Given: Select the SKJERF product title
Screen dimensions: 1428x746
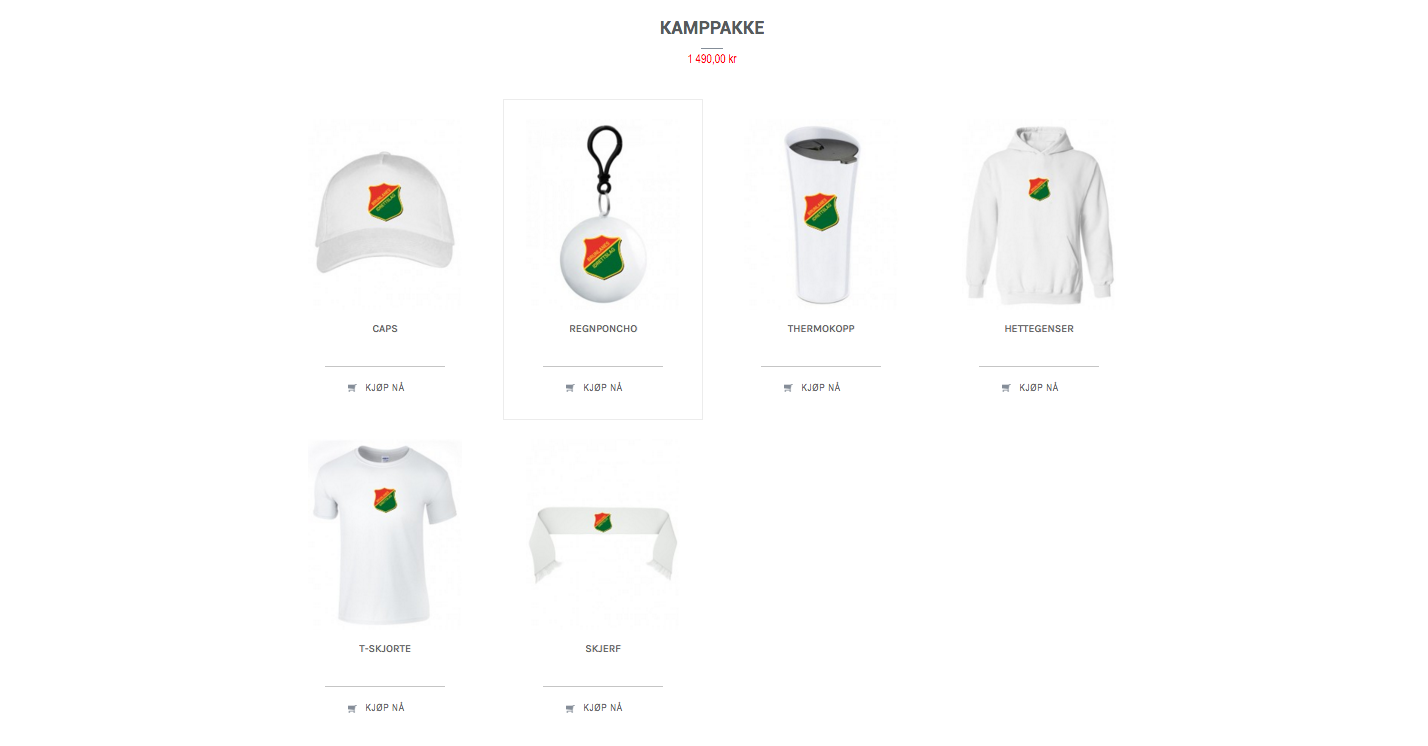Looking at the screenshot, I should pyautogui.click(x=603, y=649).
